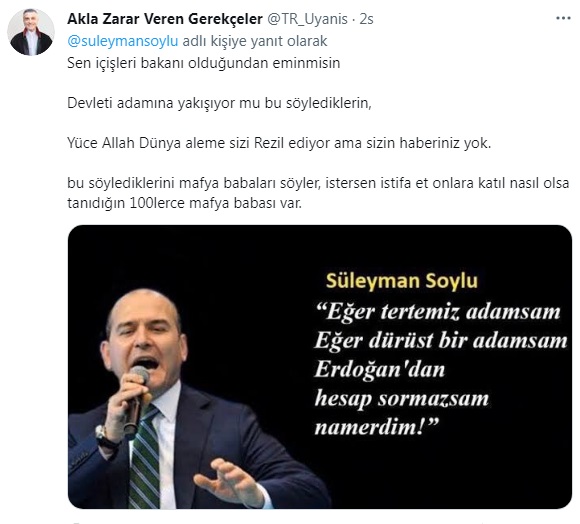Open the tweet's three-dot more options menu
This screenshot has height=524, width=580.
pos(563,18)
